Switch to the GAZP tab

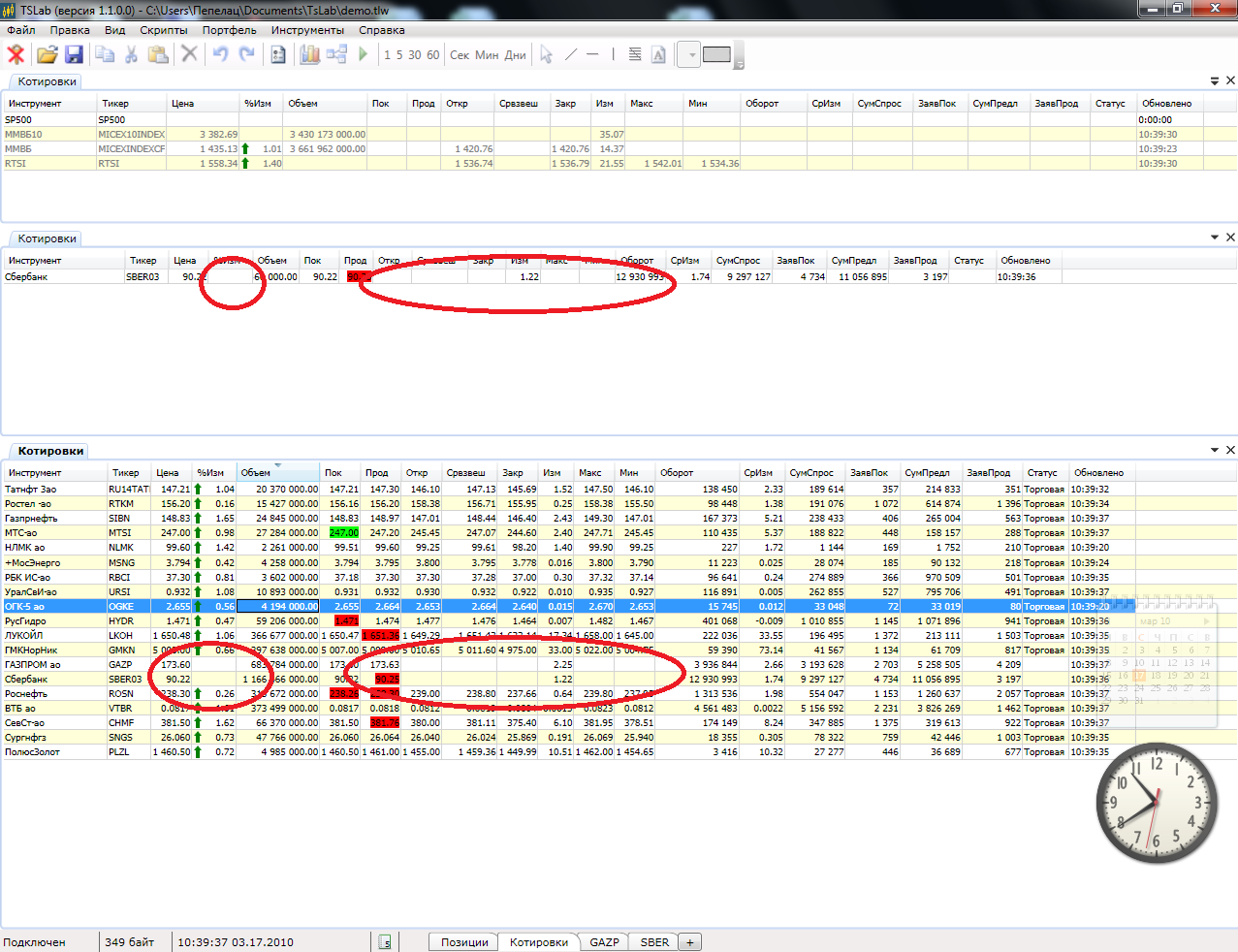click(604, 942)
